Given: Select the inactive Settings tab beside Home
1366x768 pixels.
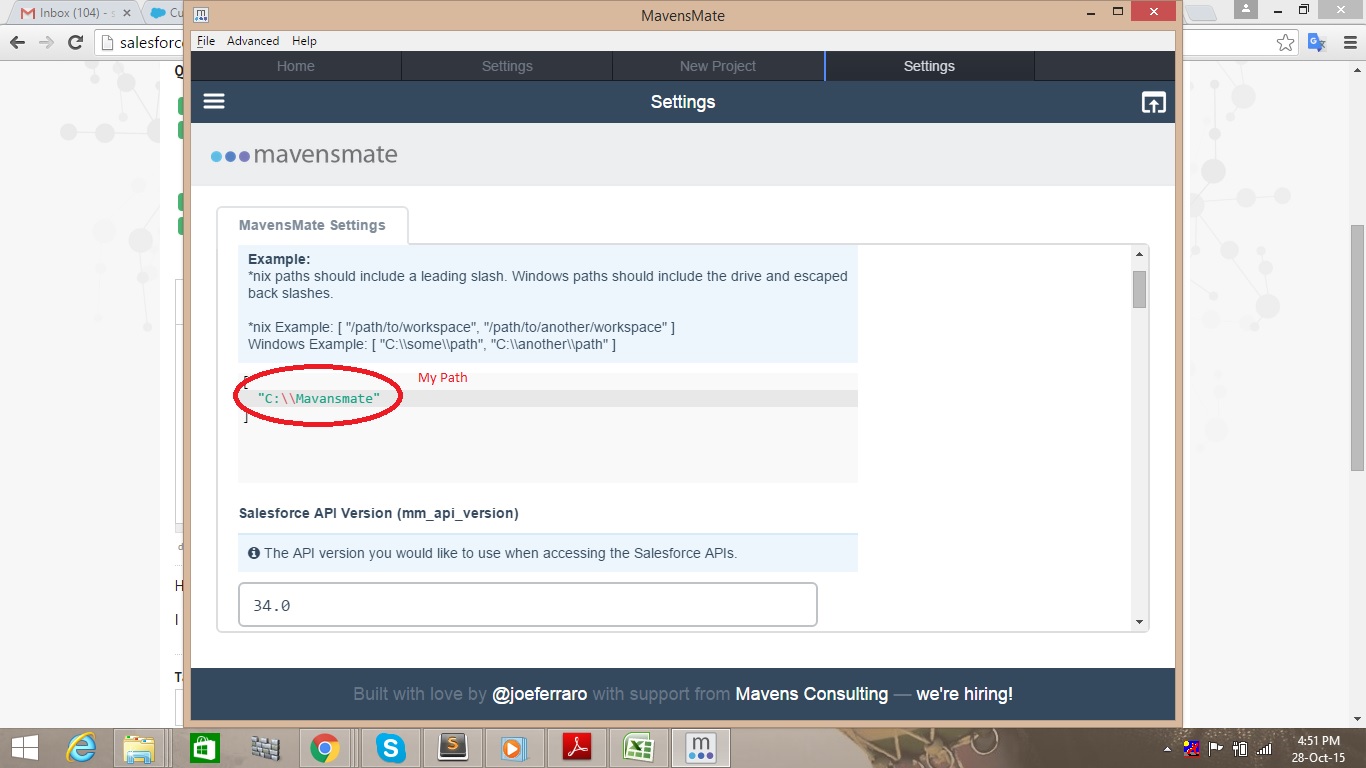Looking at the screenshot, I should [x=507, y=66].
